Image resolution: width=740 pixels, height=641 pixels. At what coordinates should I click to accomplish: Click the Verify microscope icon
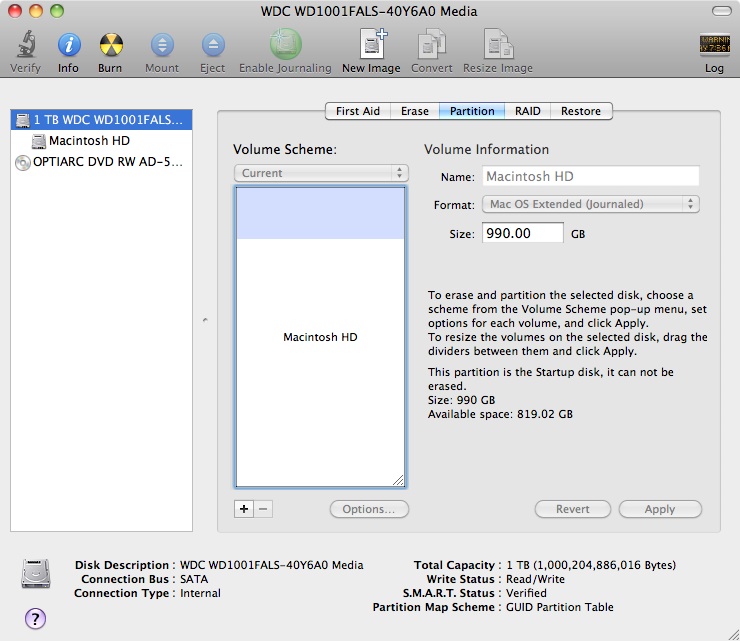[25, 45]
